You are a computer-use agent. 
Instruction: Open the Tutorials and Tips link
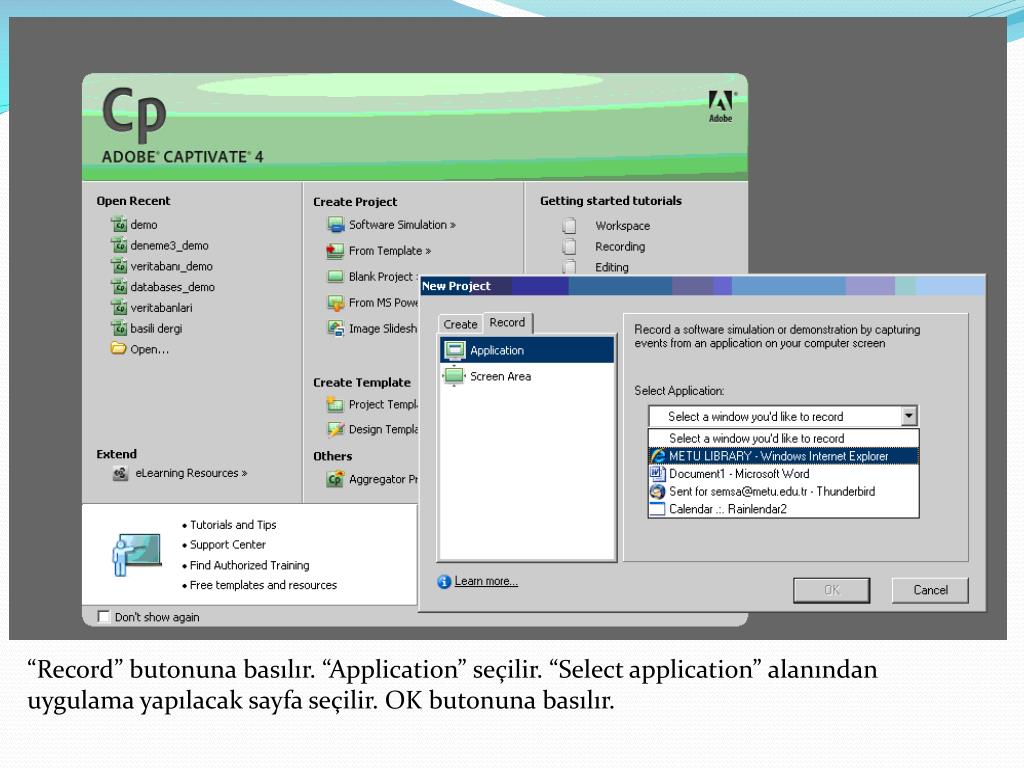coord(233,525)
